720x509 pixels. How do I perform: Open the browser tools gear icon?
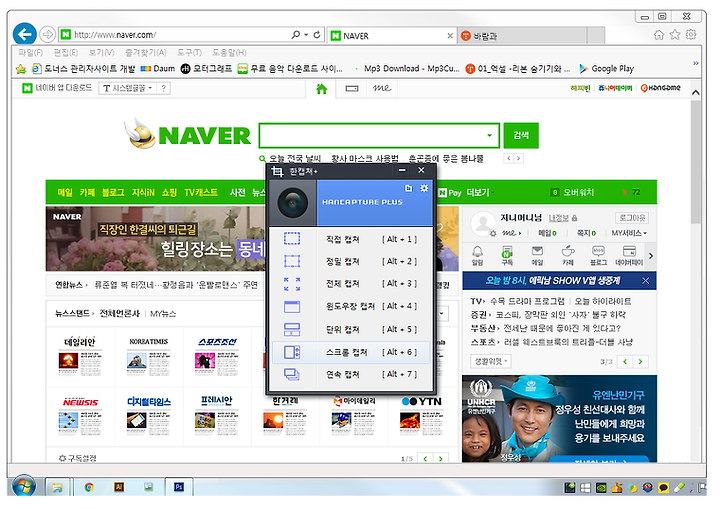point(691,34)
